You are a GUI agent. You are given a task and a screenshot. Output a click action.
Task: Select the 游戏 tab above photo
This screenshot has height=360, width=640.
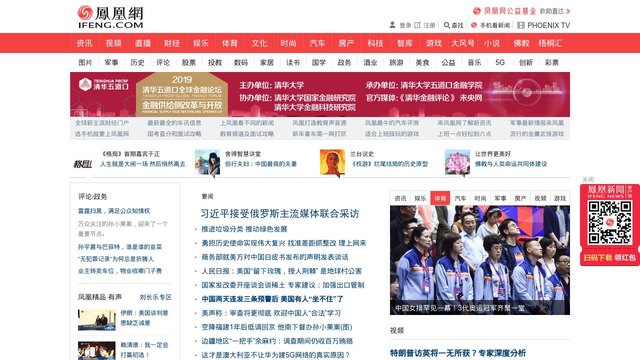coord(560,198)
